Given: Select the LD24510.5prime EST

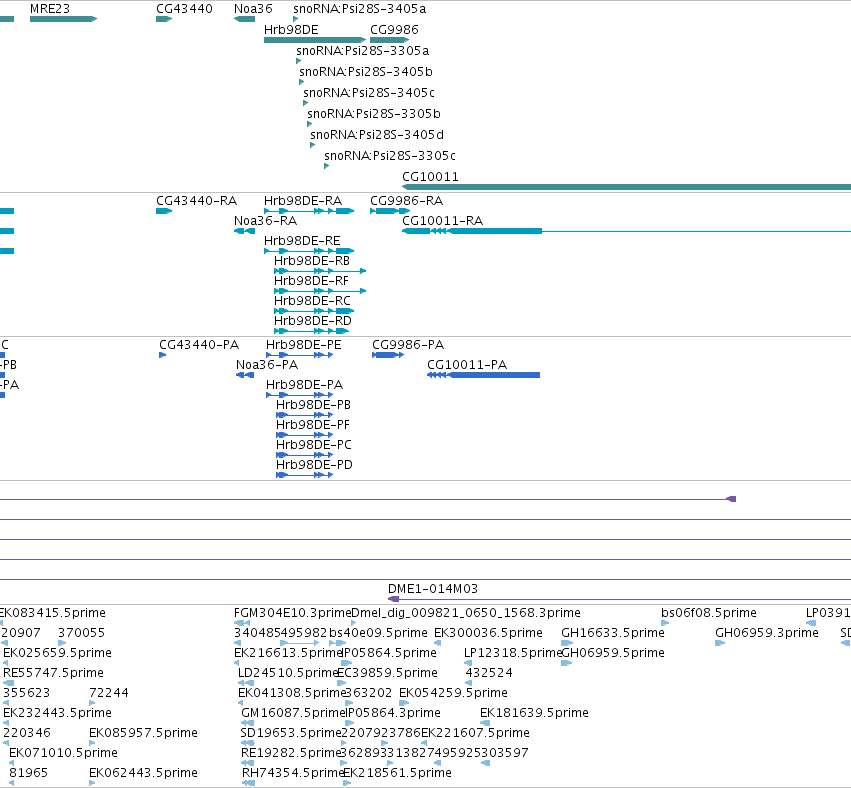Looking at the screenshot, I should click(x=246, y=683).
